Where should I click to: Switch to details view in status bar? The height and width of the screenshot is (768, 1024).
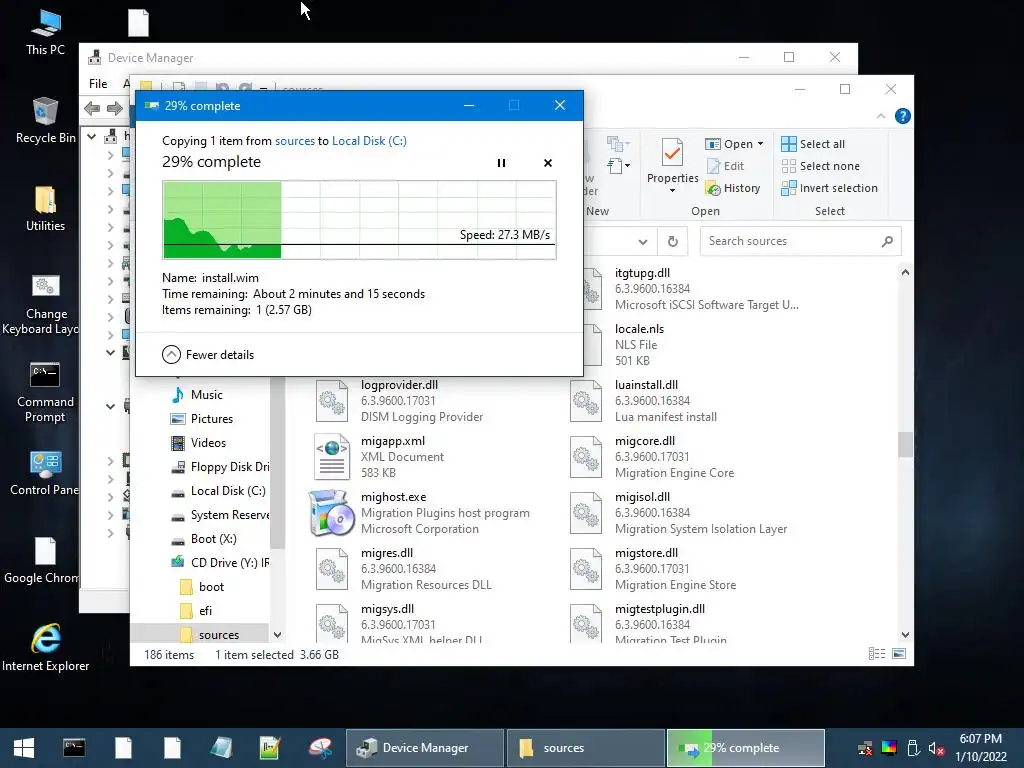[x=877, y=654]
